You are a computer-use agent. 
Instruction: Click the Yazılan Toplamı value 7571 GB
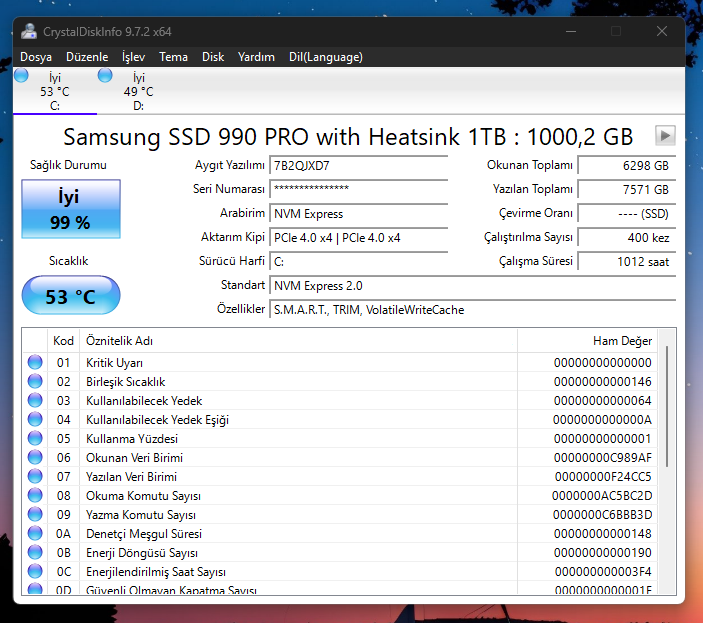(627, 189)
